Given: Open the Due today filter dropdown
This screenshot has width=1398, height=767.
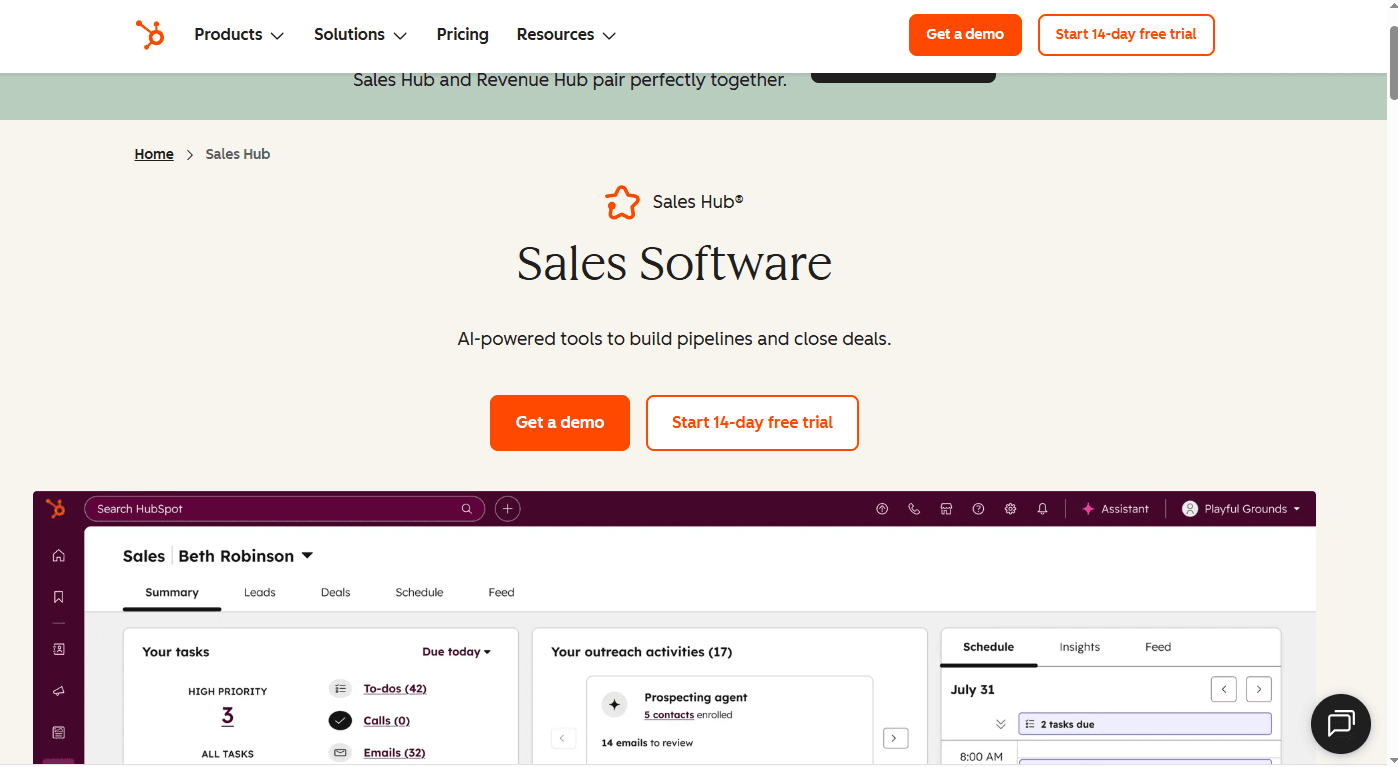Looking at the screenshot, I should pyautogui.click(x=457, y=652).
